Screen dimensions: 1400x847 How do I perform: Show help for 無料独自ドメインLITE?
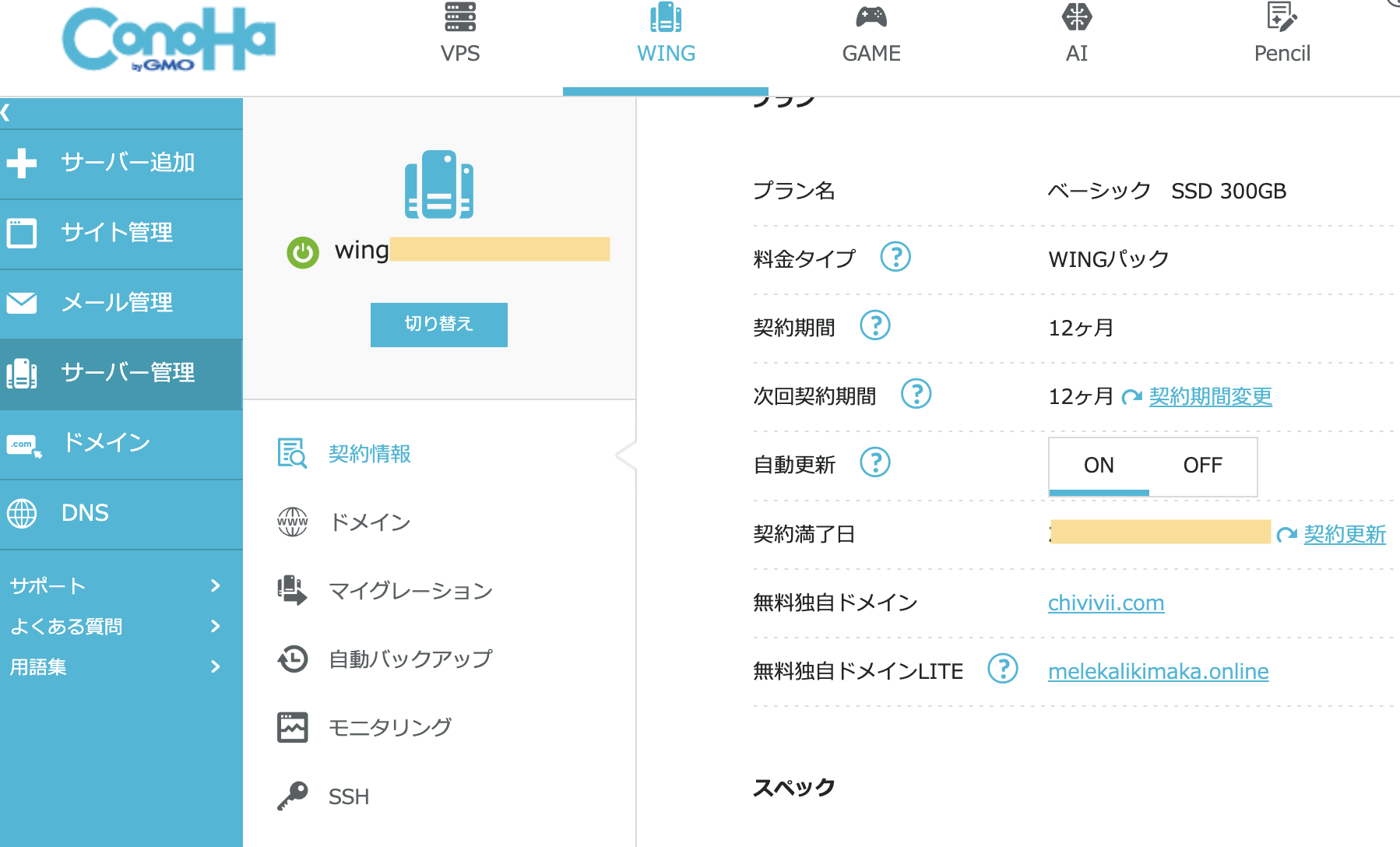(x=1003, y=668)
